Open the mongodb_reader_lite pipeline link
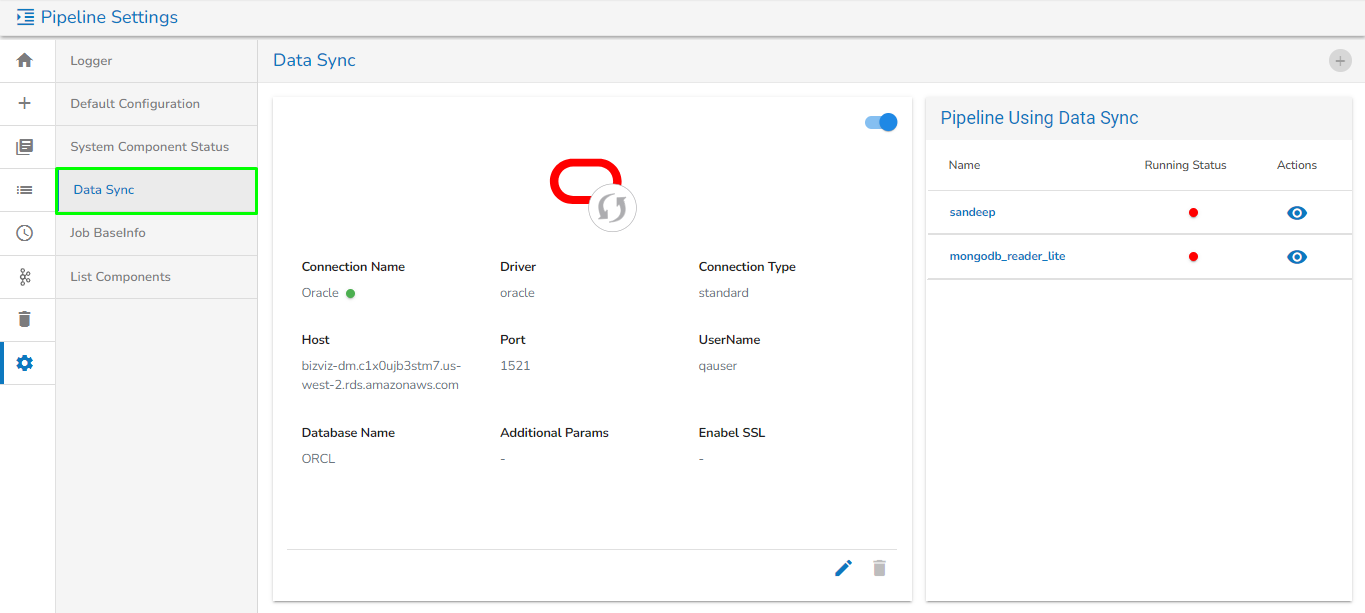The width and height of the screenshot is (1365, 613). 1007,256
